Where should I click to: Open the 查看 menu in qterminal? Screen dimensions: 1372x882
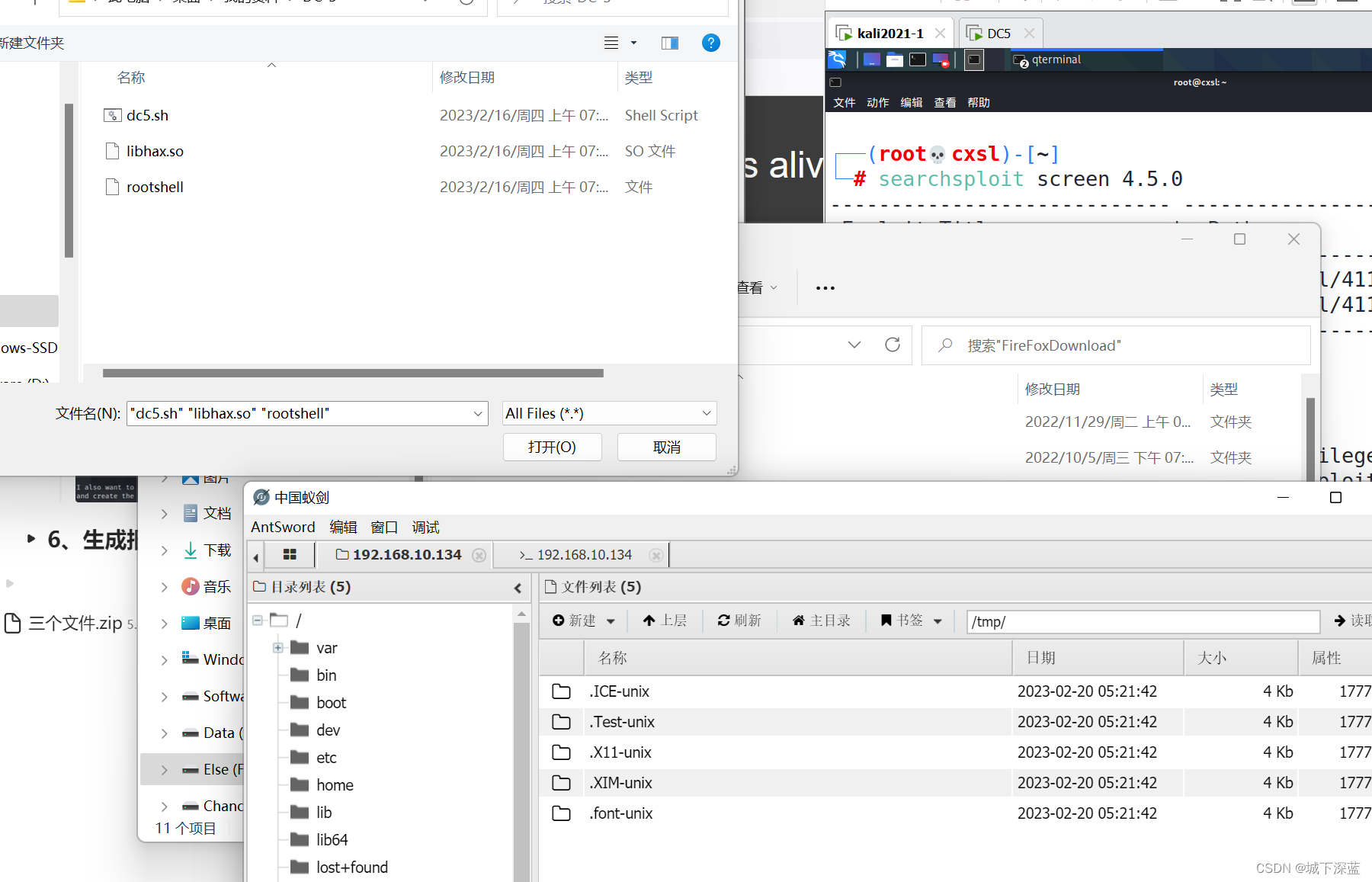[x=944, y=102]
